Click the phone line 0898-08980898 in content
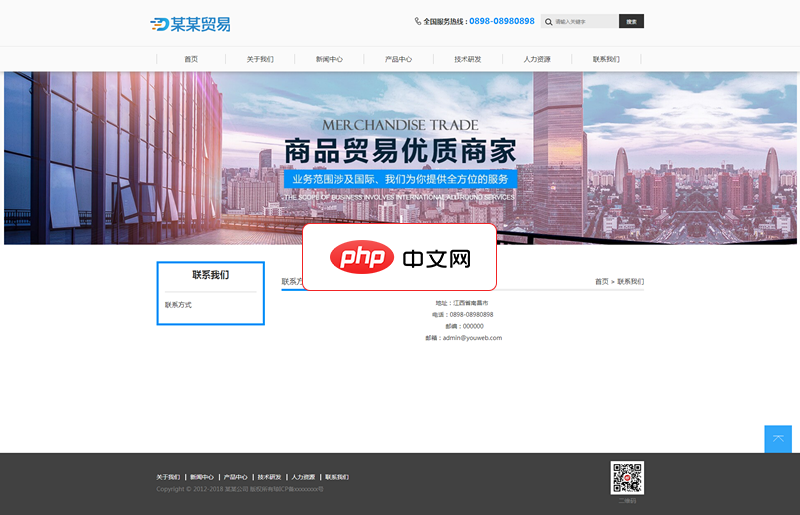The image size is (800, 515). pyautogui.click(x=462, y=314)
